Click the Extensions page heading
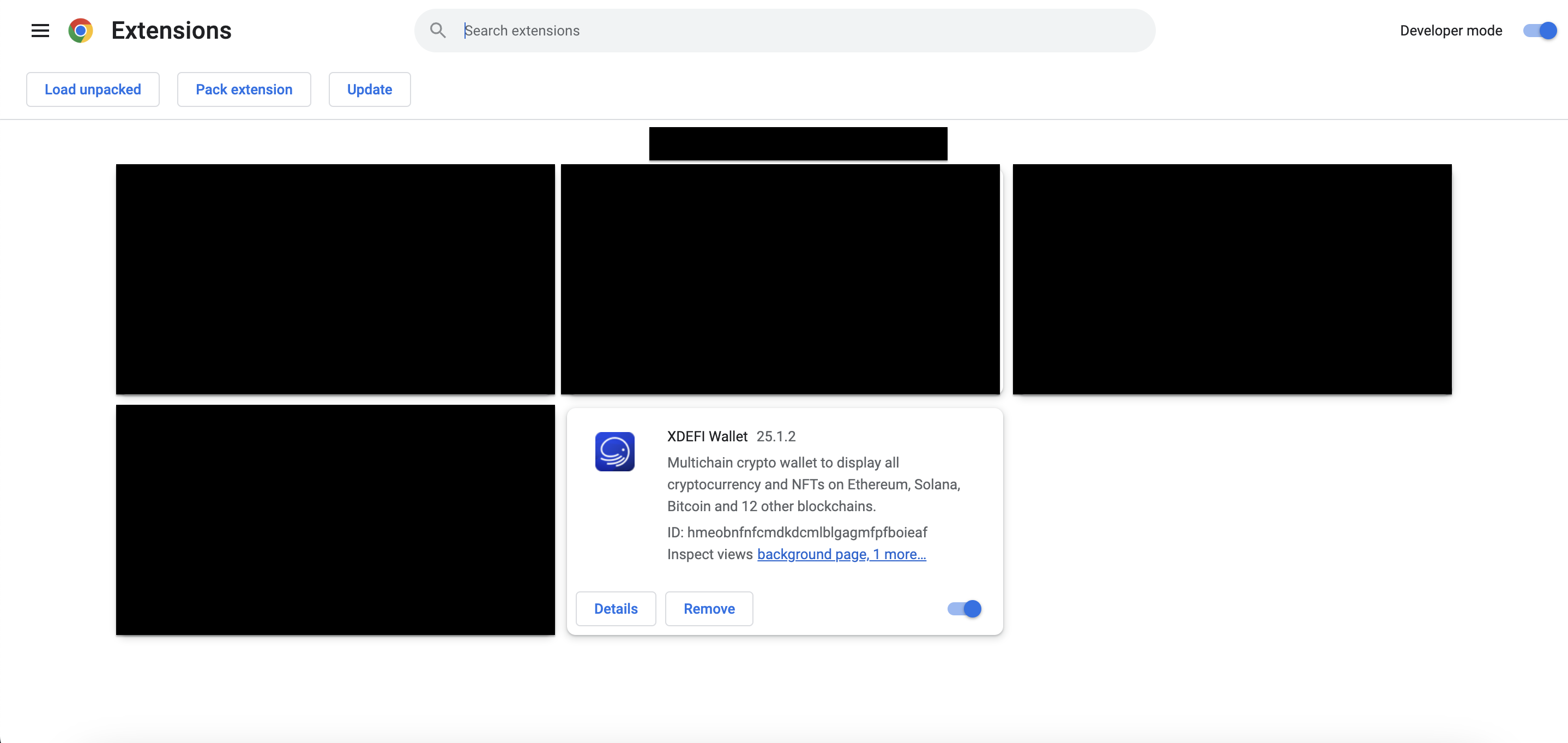Image resolution: width=1568 pixels, height=743 pixels. pos(171,31)
